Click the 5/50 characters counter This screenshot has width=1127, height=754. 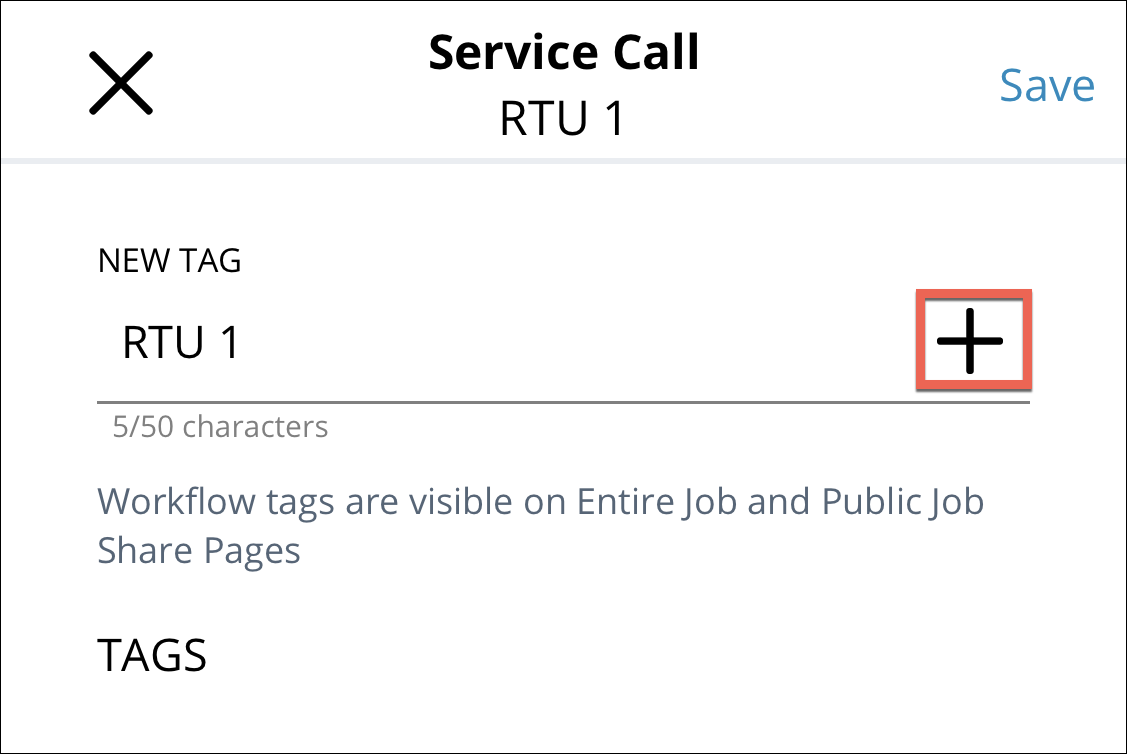click(220, 428)
